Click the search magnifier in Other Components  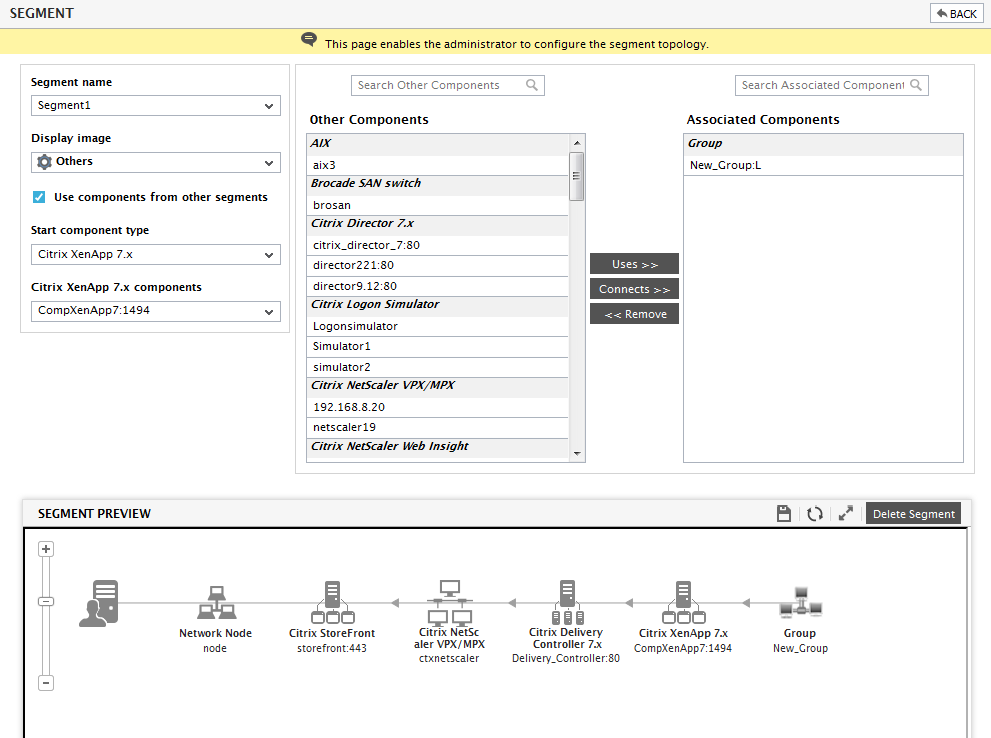click(x=532, y=85)
